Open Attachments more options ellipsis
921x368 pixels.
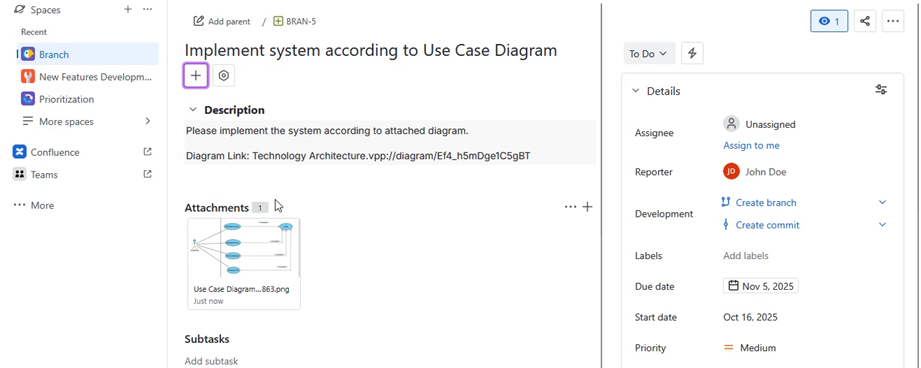point(570,207)
